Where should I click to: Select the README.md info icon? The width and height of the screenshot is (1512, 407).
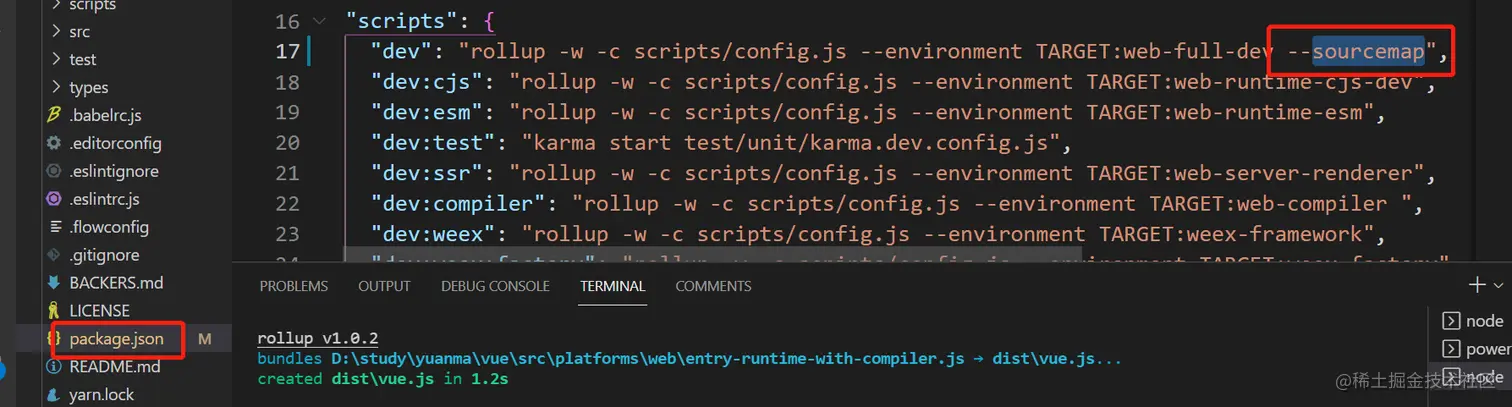click(x=54, y=367)
